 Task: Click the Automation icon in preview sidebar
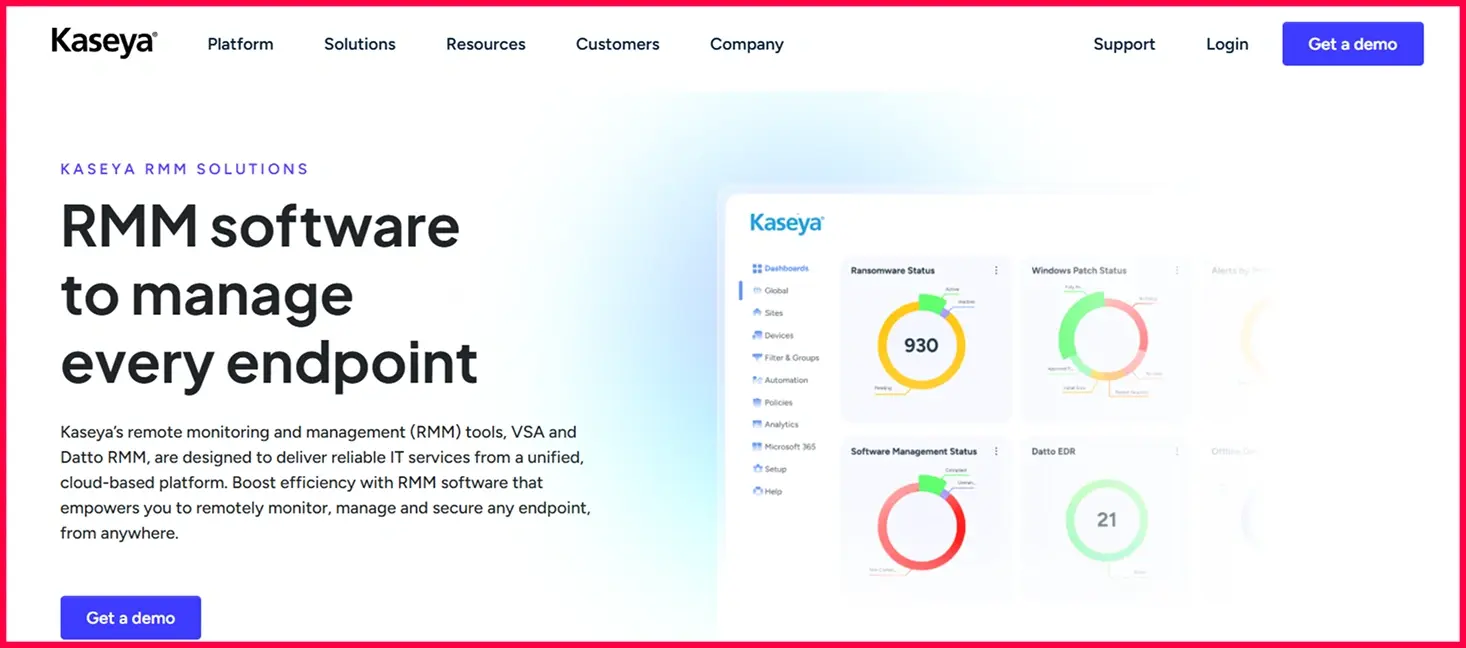point(757,380)
